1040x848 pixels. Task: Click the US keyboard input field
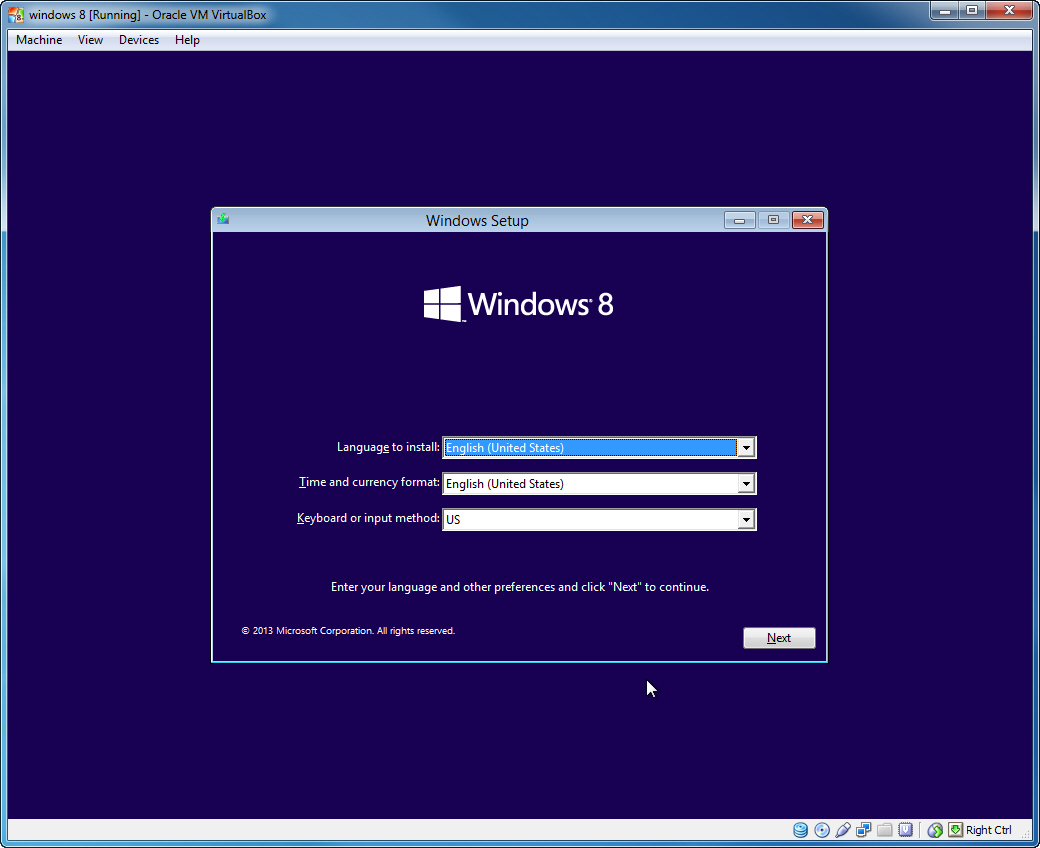coord(590,519)
